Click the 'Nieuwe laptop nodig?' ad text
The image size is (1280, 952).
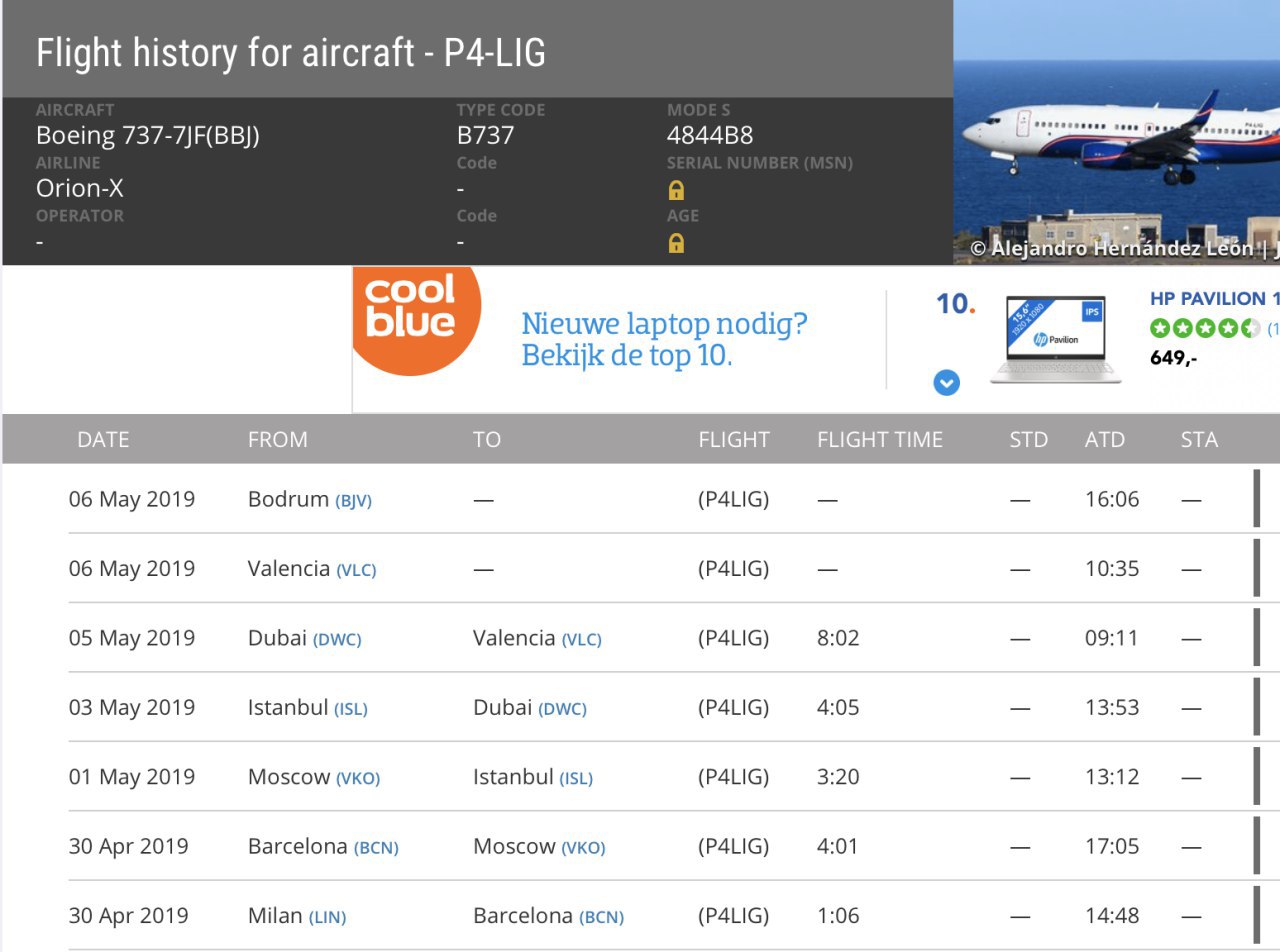coord(664,324)
